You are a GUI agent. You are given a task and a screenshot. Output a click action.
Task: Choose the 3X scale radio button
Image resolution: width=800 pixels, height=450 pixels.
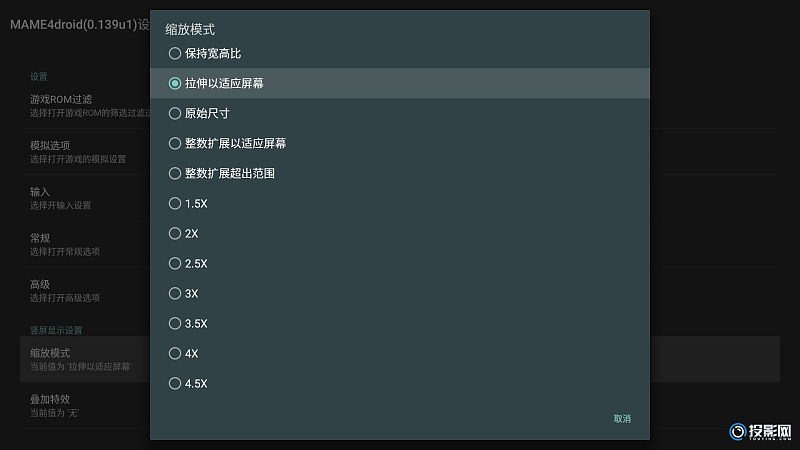point(399,293)
